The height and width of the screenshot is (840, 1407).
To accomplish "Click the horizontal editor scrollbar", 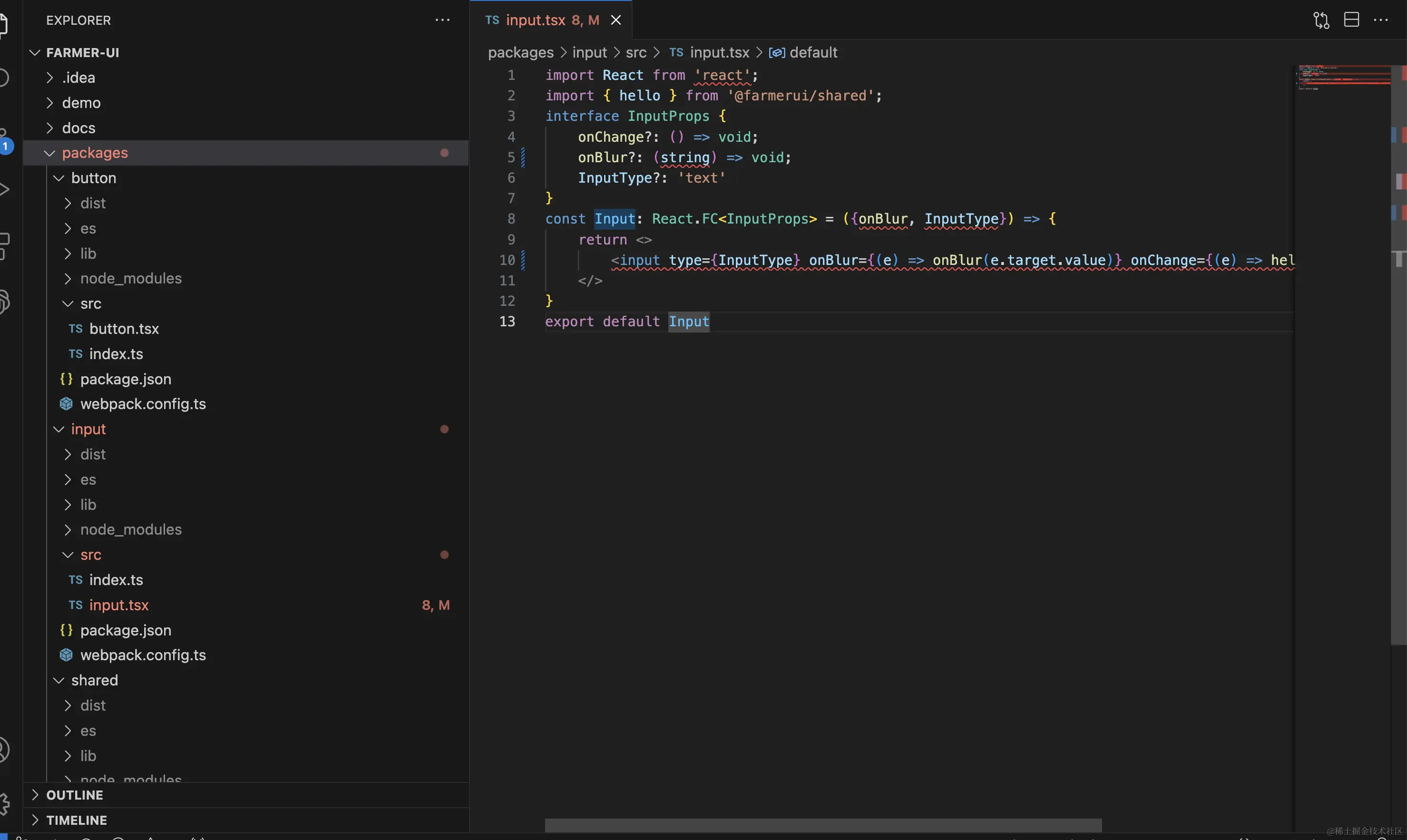I will click(x=823, y=825).
